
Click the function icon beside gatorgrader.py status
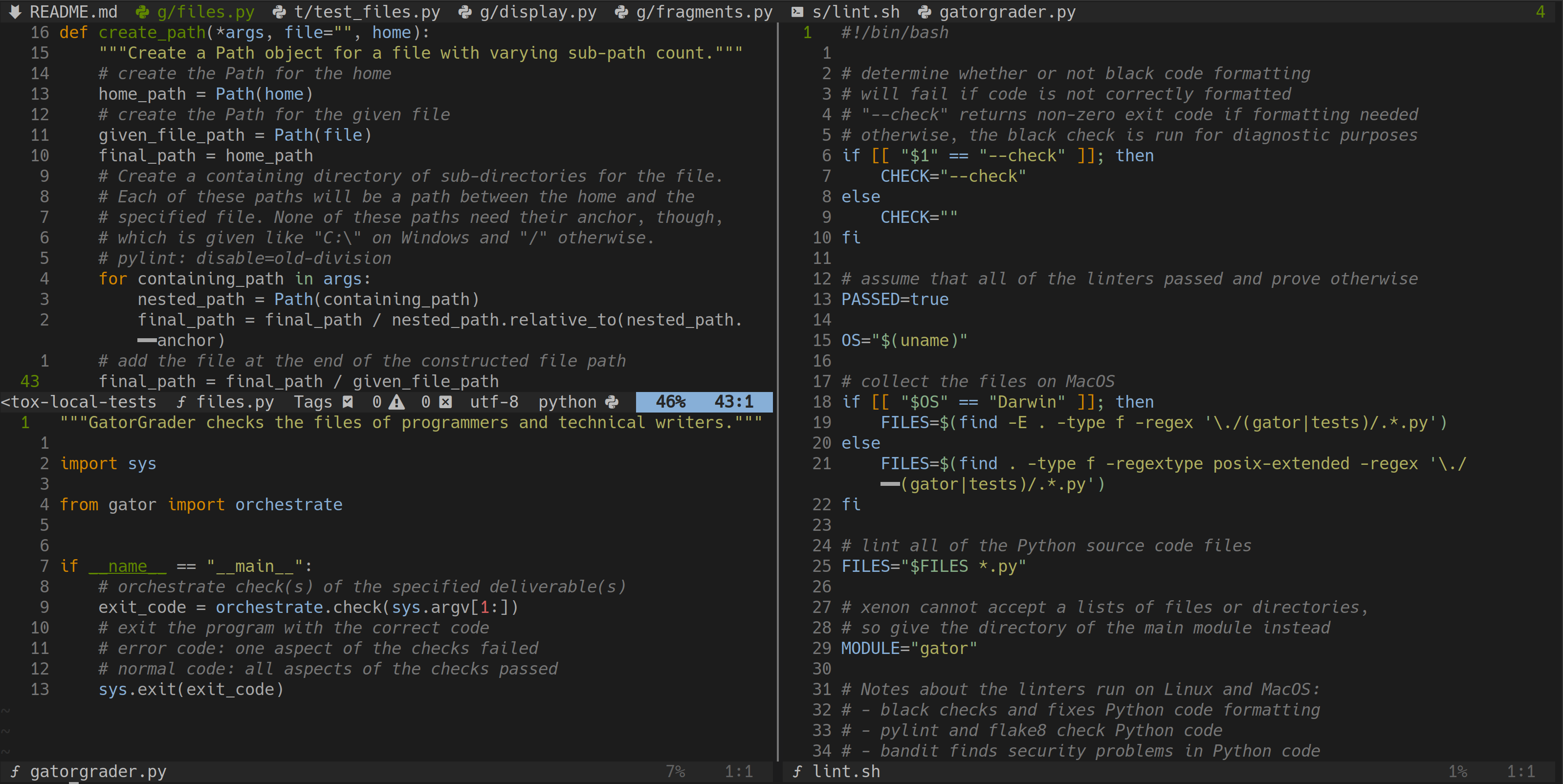click(15, 771)
